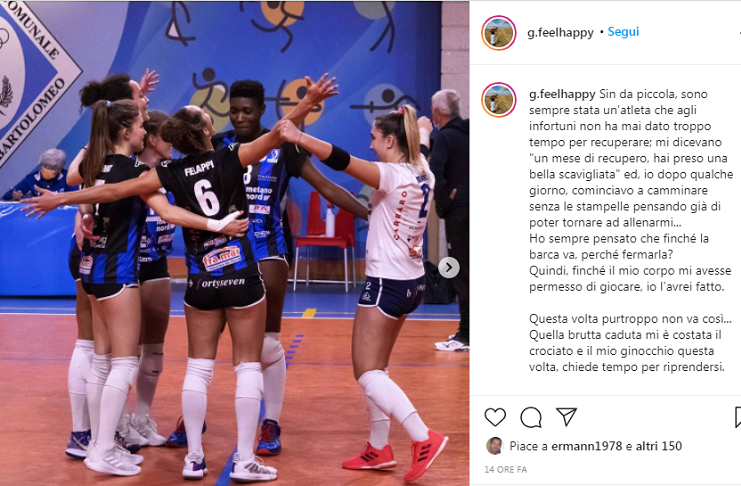Open g.feelhappy profile picture in header
Screen dimensions: 741x486
coord(498,33)
